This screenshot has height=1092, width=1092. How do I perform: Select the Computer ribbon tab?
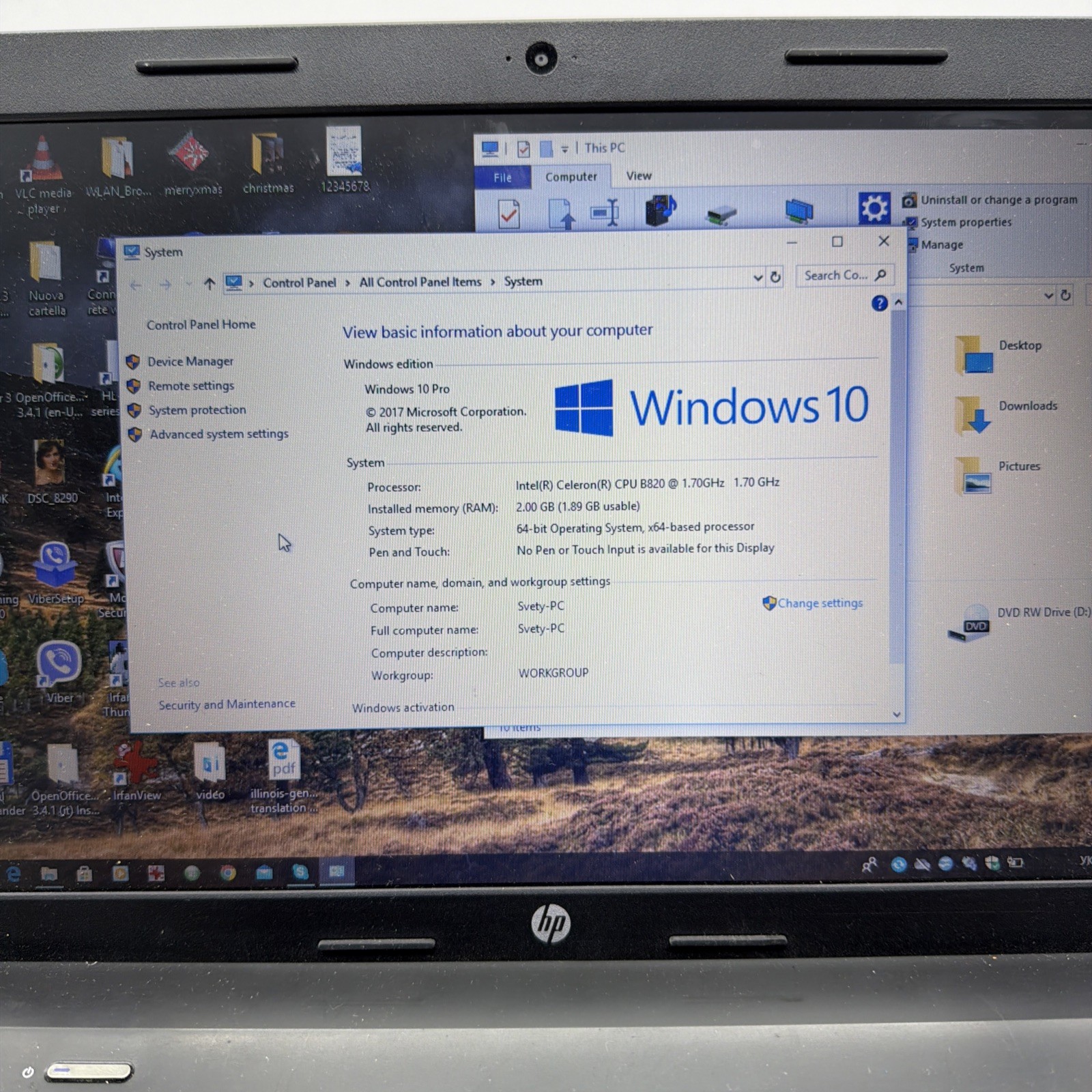(x=571, y=177)
